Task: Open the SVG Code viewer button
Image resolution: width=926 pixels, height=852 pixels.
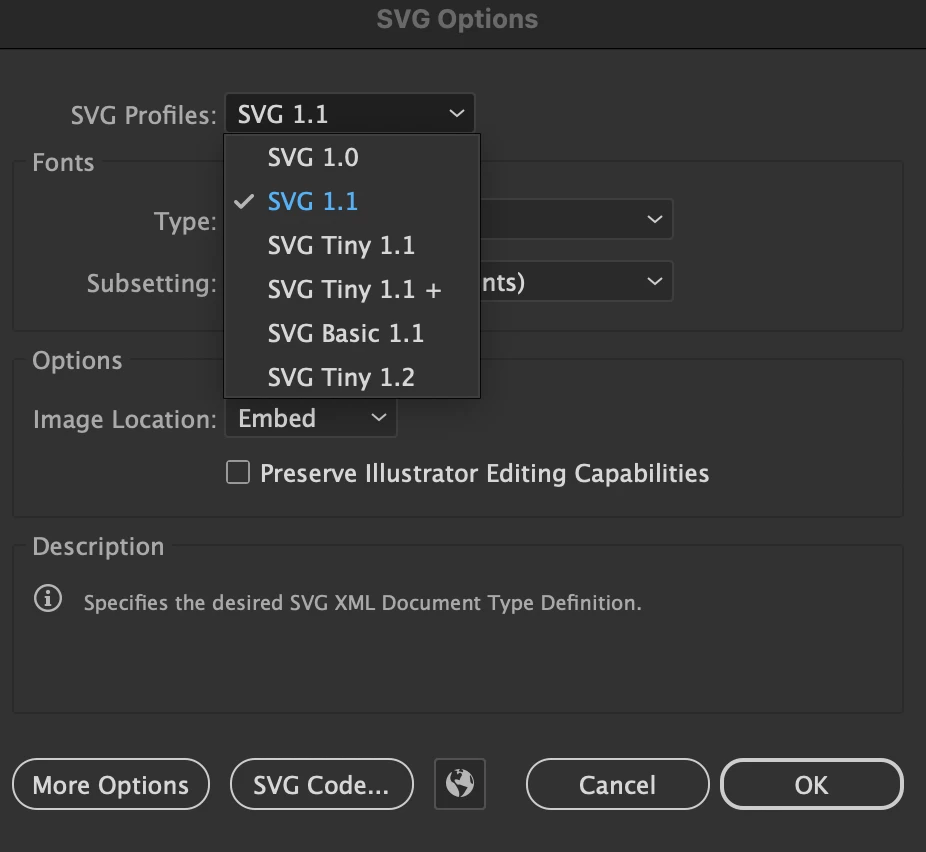Action: (321, 785)
